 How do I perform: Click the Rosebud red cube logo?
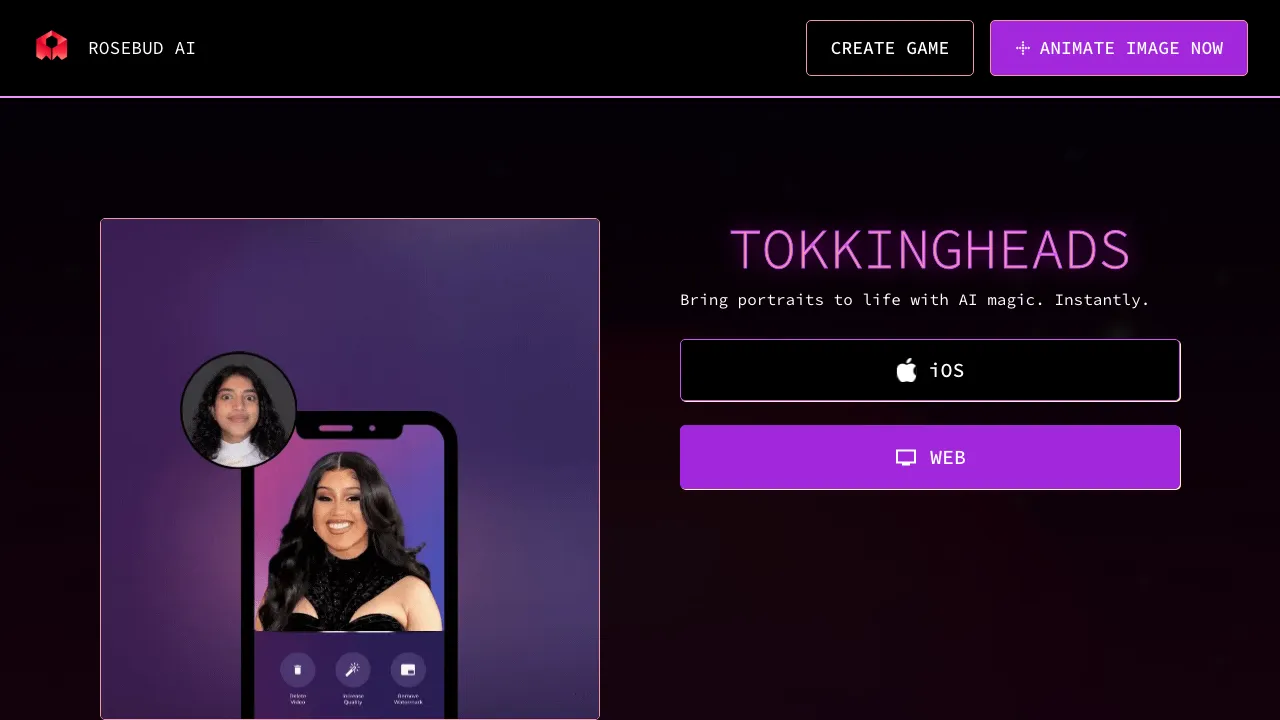tap(52, 46)
